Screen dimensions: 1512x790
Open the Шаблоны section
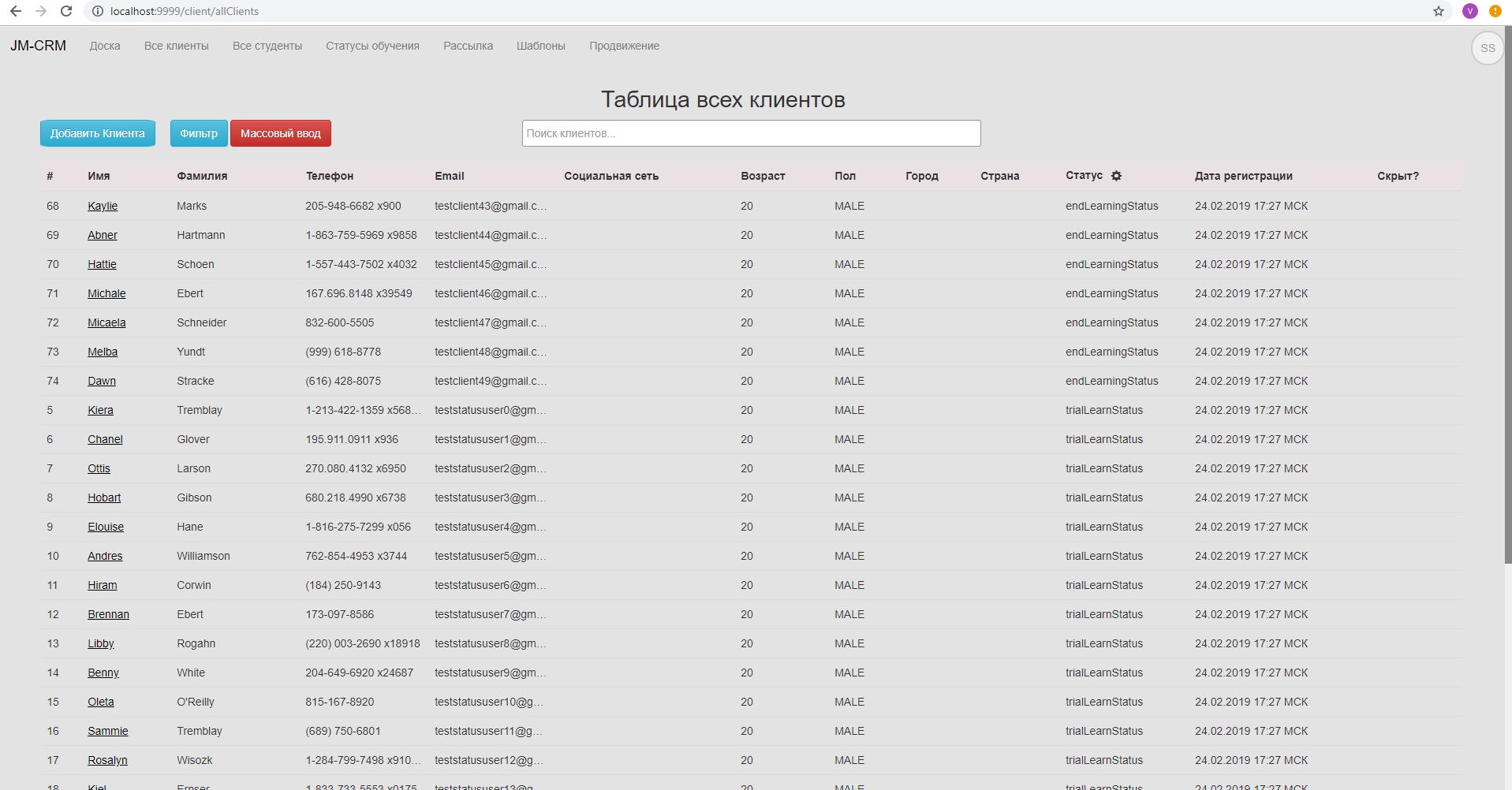click(x=541, y=46)
